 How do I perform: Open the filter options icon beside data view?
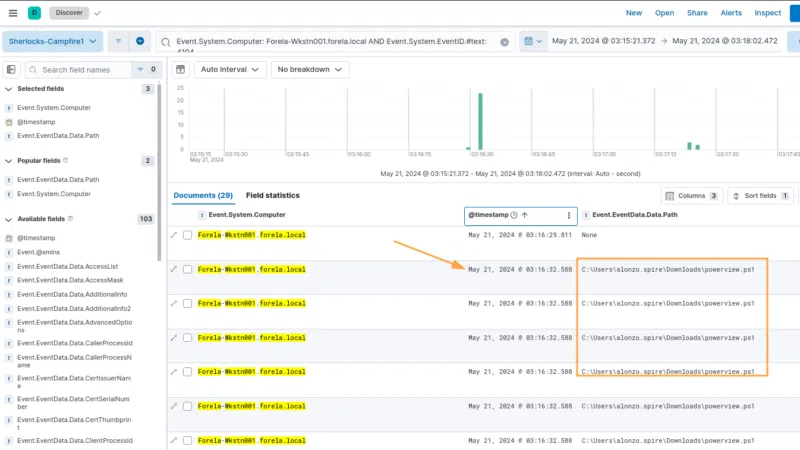click(x=119, y=41)
